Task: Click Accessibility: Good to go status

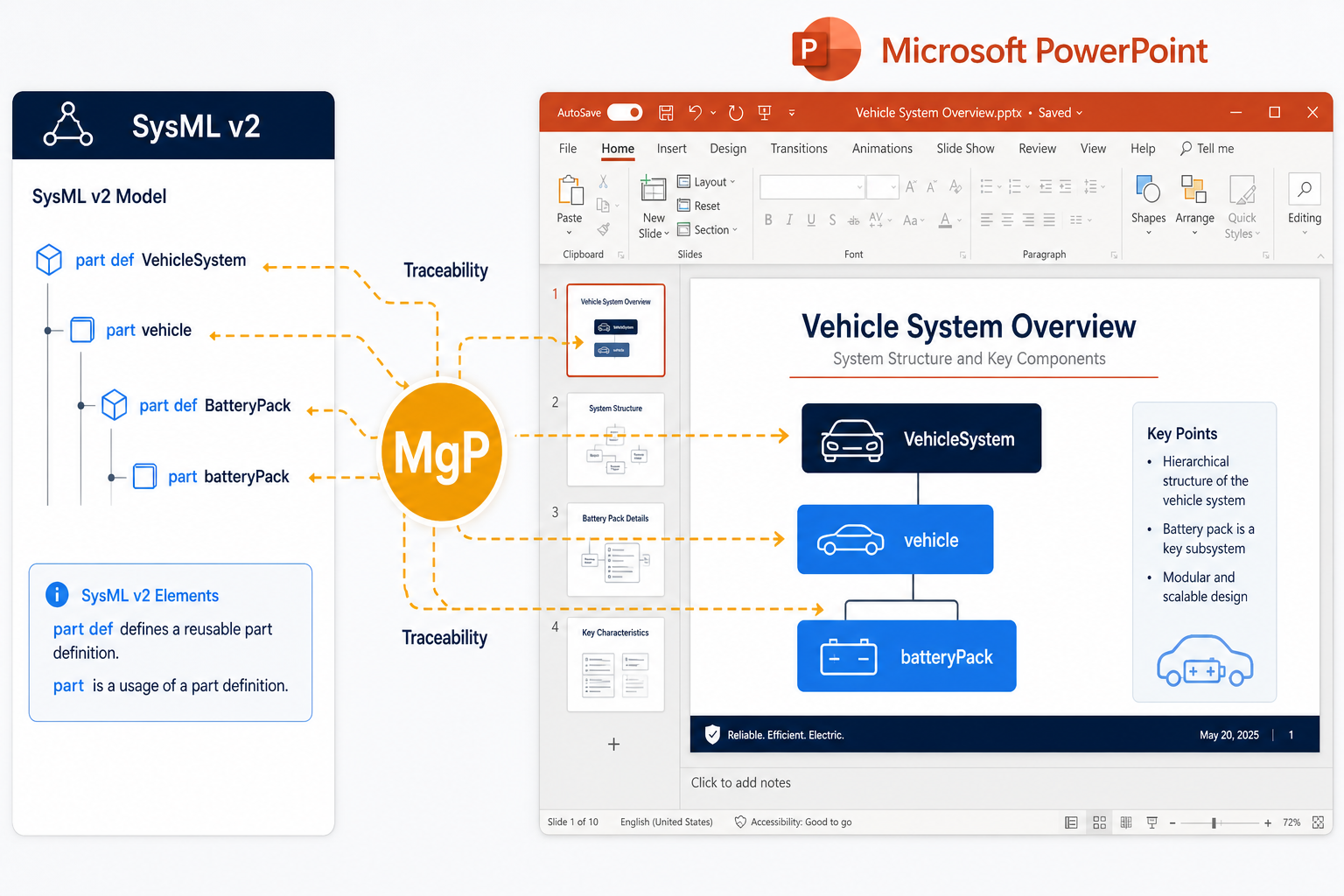Action: [793, 822]
